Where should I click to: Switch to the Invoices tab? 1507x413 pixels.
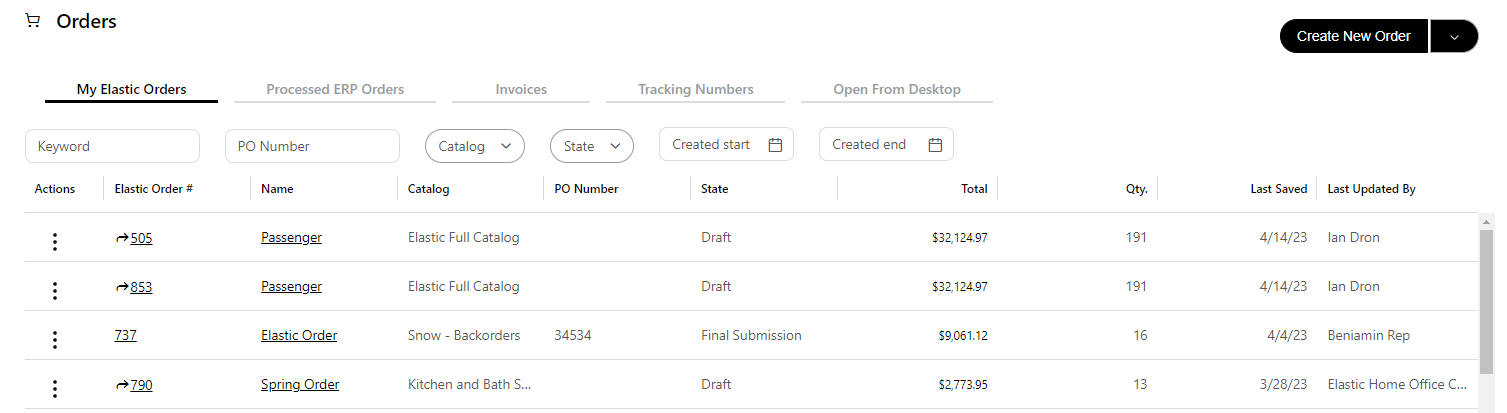(x=521, y=90)
